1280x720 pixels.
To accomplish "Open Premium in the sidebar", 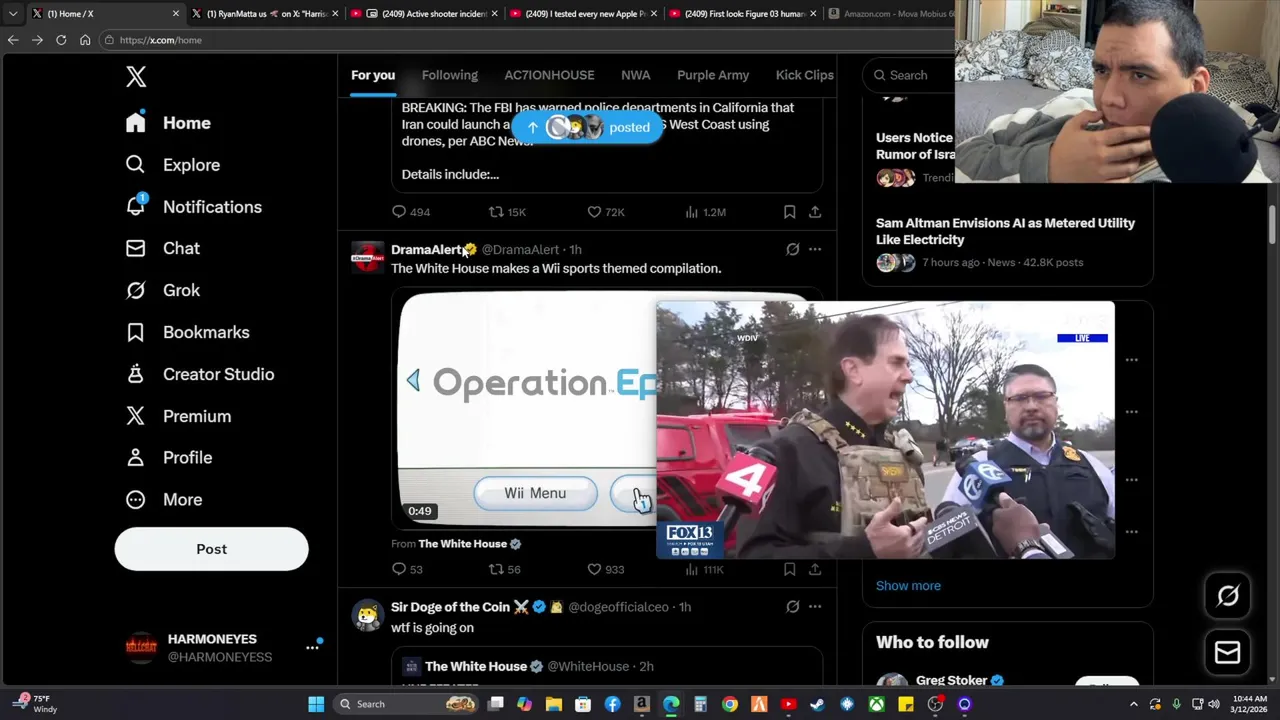I will pyautogui.click(x=178, y=416).
